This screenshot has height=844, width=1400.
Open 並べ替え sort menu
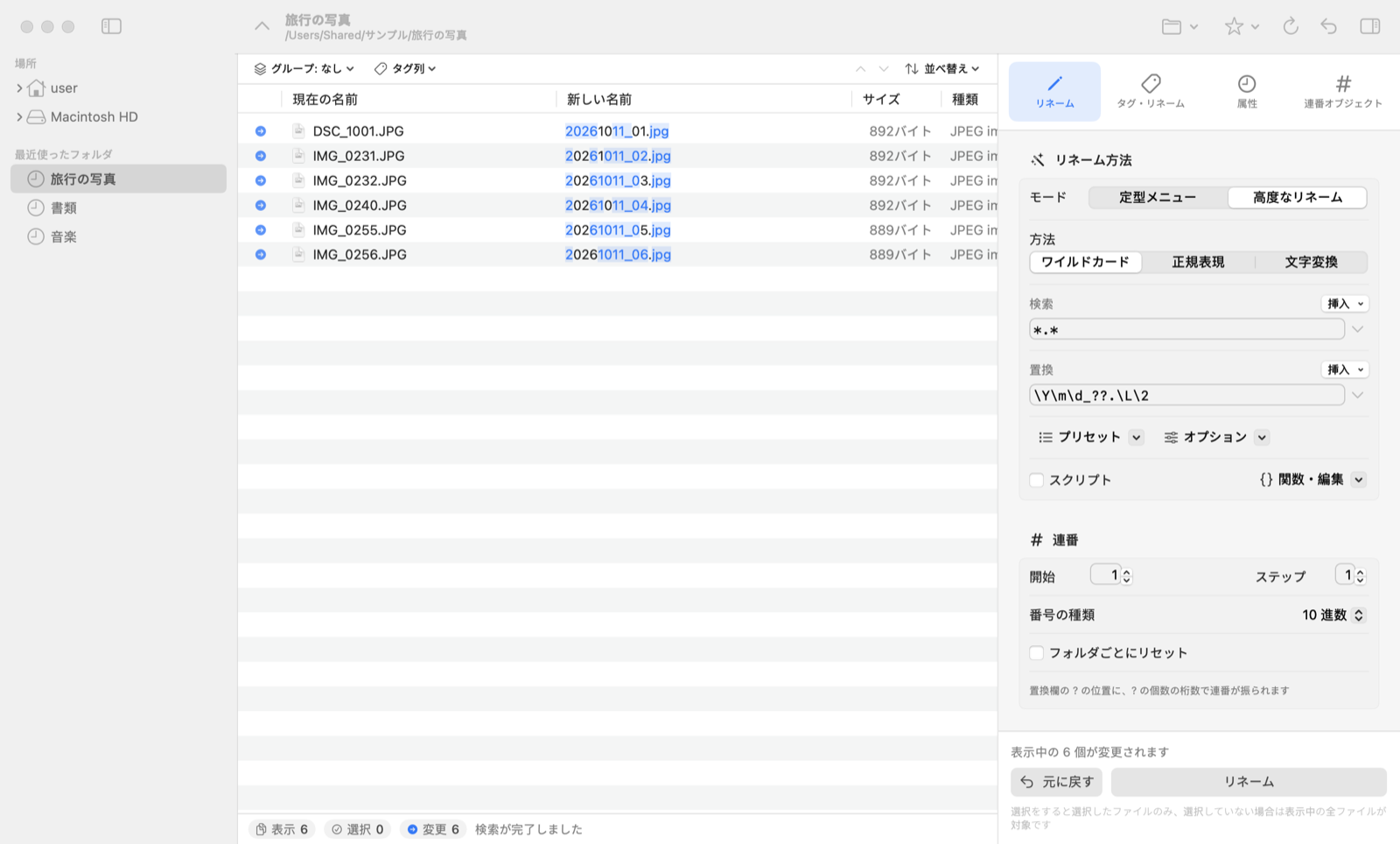pos(942,68)
